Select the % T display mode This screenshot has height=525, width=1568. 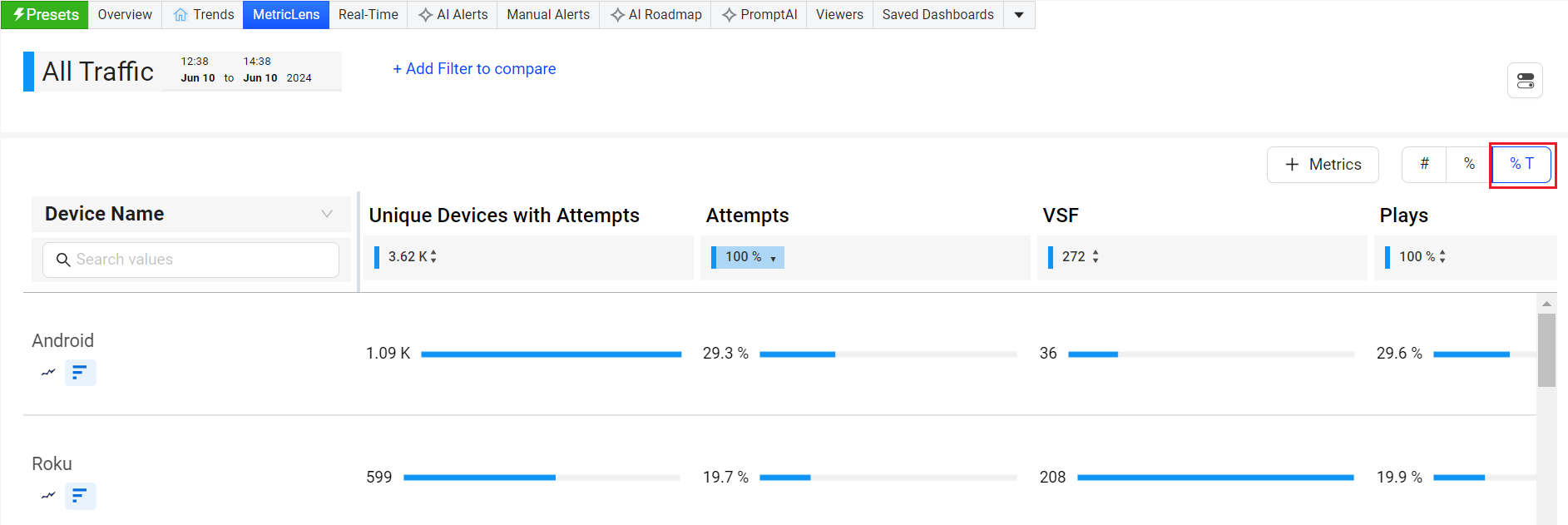tap(1521, 164)
